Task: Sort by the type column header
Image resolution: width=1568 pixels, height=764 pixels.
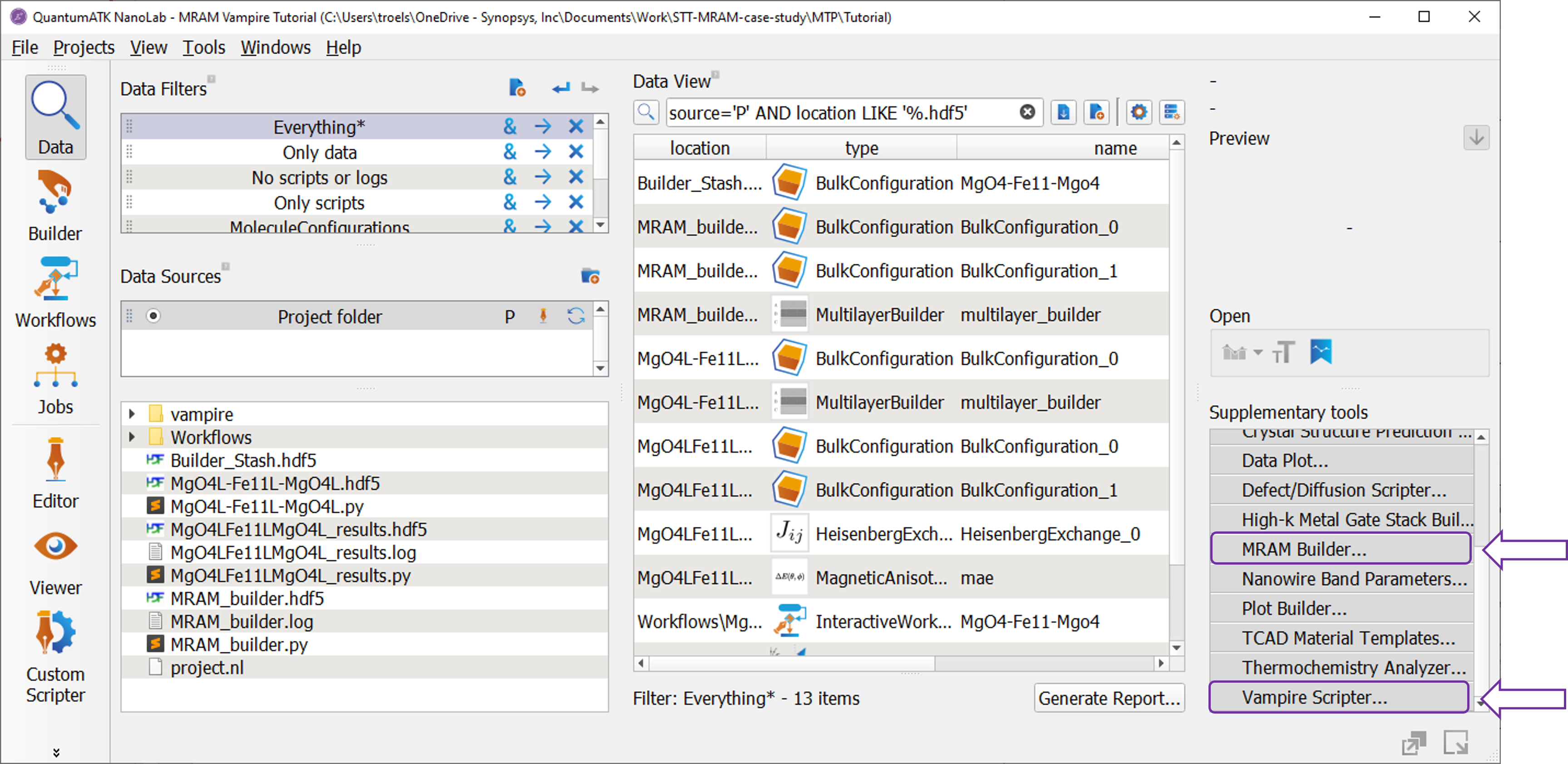Action: click(861, 148)
